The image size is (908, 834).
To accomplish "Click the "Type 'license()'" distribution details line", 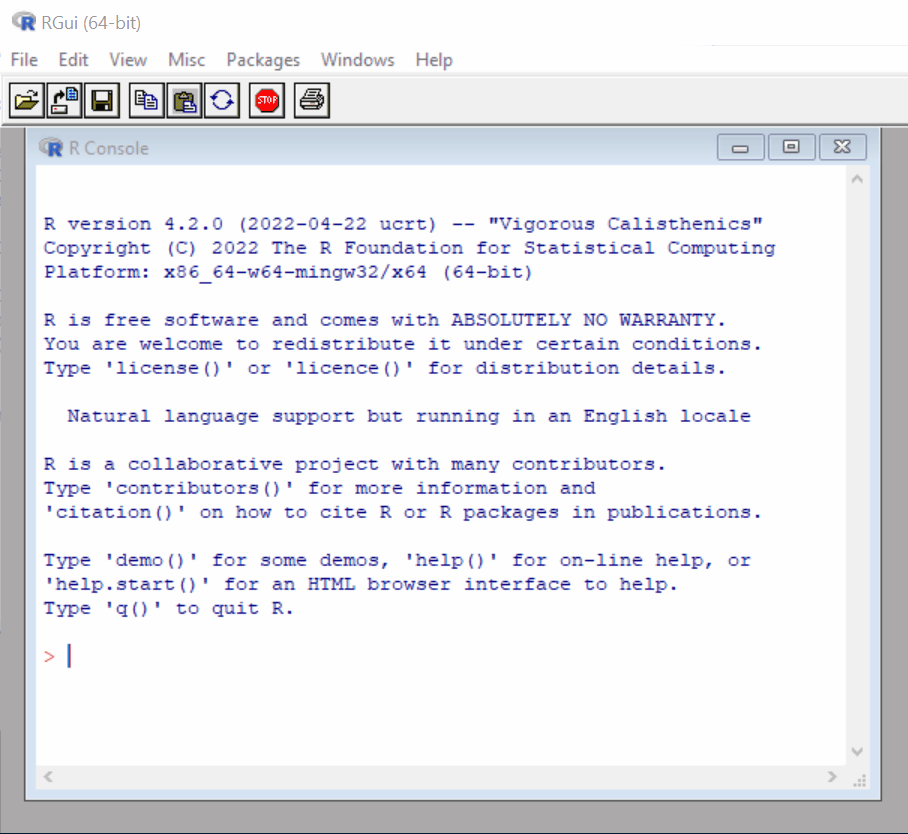I will point(385,368).
